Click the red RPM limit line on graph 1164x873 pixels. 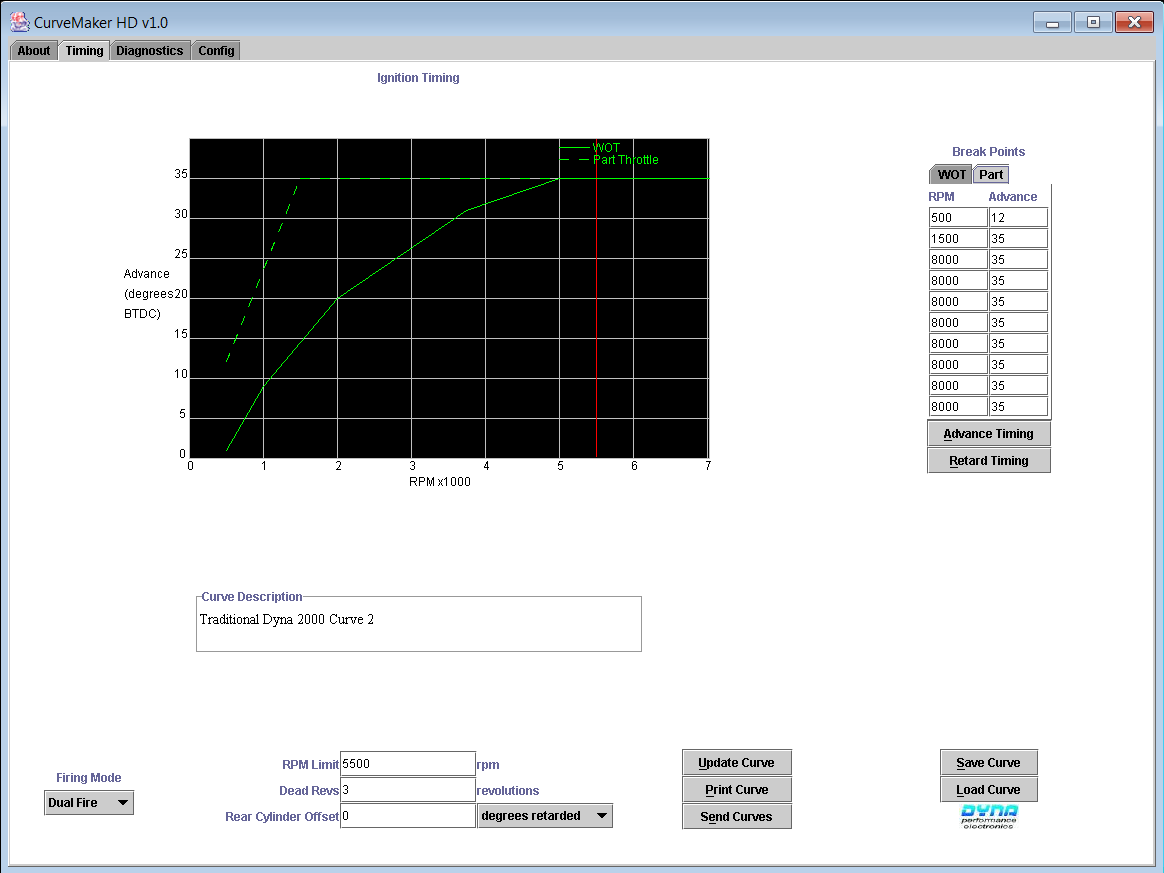click(x=597, y=320)
